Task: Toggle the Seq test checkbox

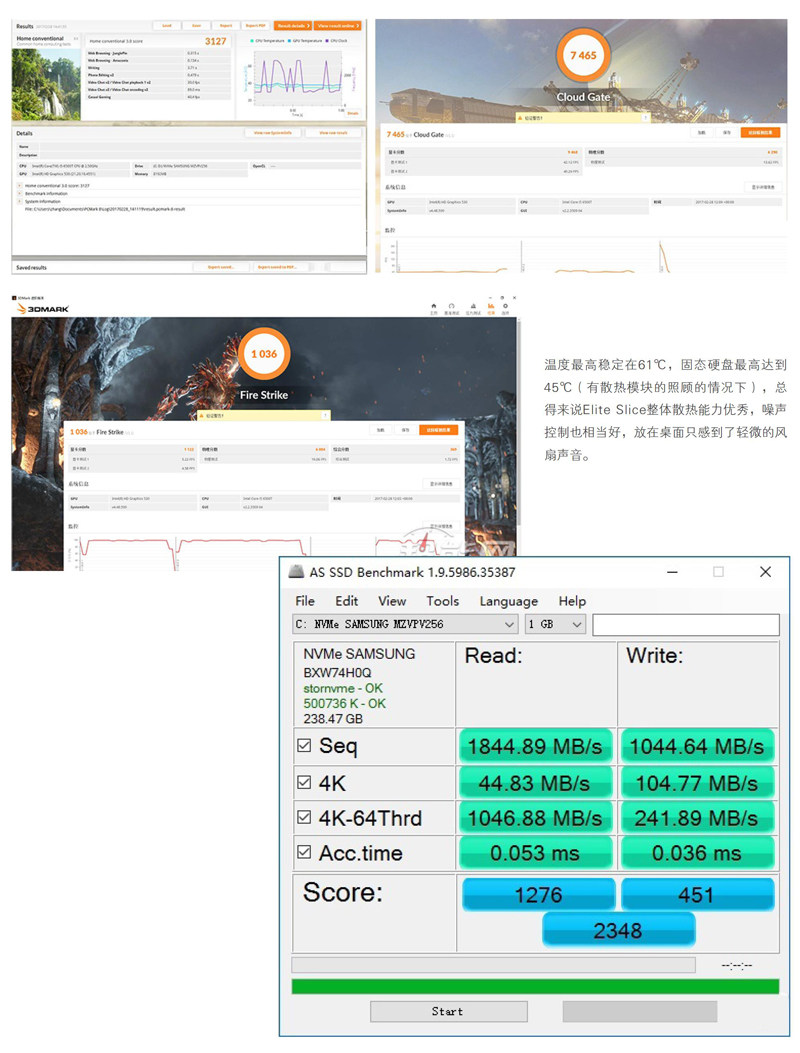Action: pos(304,746)
